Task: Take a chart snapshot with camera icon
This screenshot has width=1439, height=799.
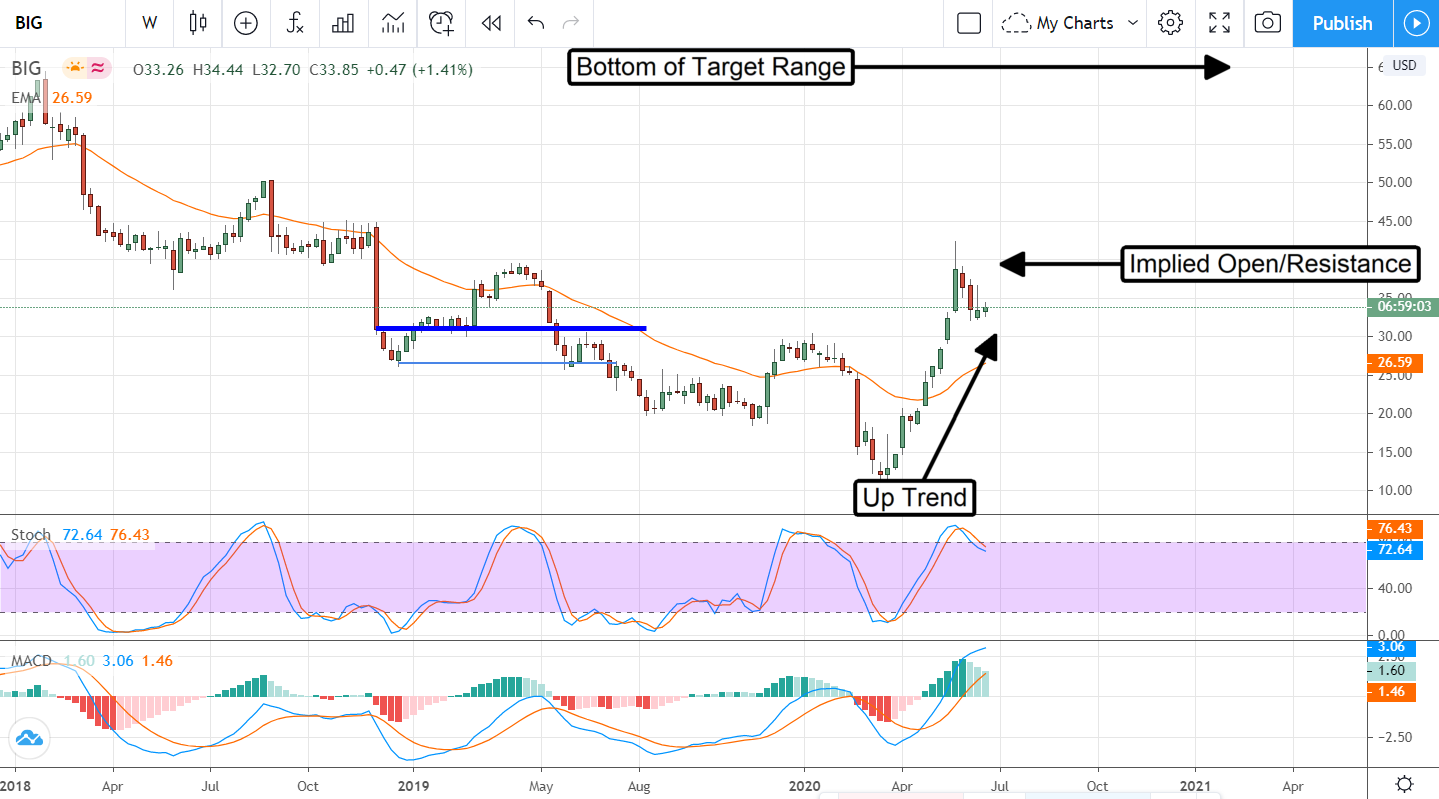Action: point(1268,23)
